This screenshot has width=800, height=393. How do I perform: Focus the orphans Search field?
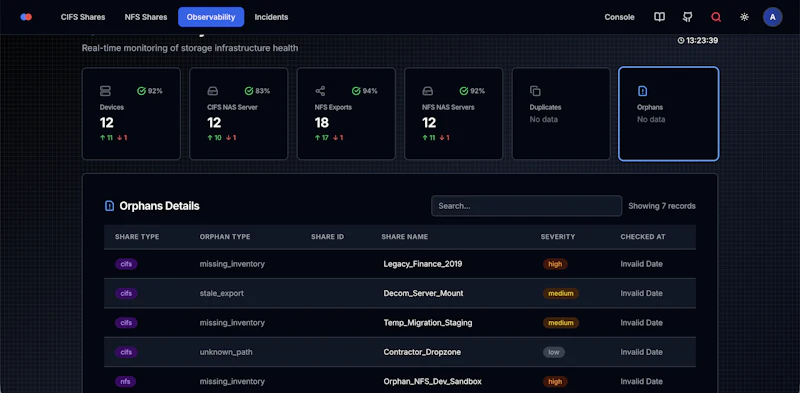tap(527, 206)
